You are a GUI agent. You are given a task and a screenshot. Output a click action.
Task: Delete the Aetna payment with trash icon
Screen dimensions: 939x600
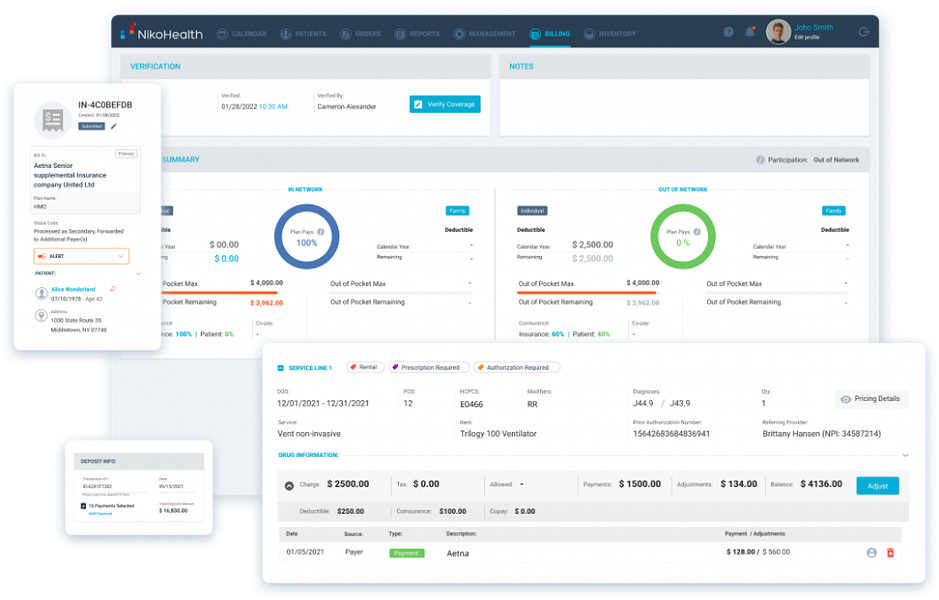tap(890, 553)
